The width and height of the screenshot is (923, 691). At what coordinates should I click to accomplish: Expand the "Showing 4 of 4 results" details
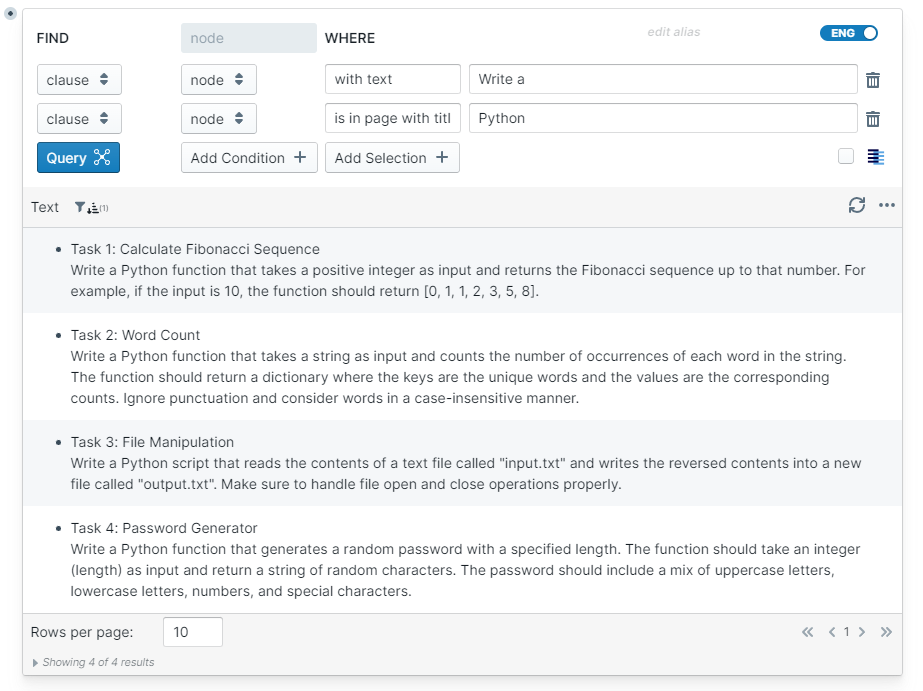(x=36, y=662)
